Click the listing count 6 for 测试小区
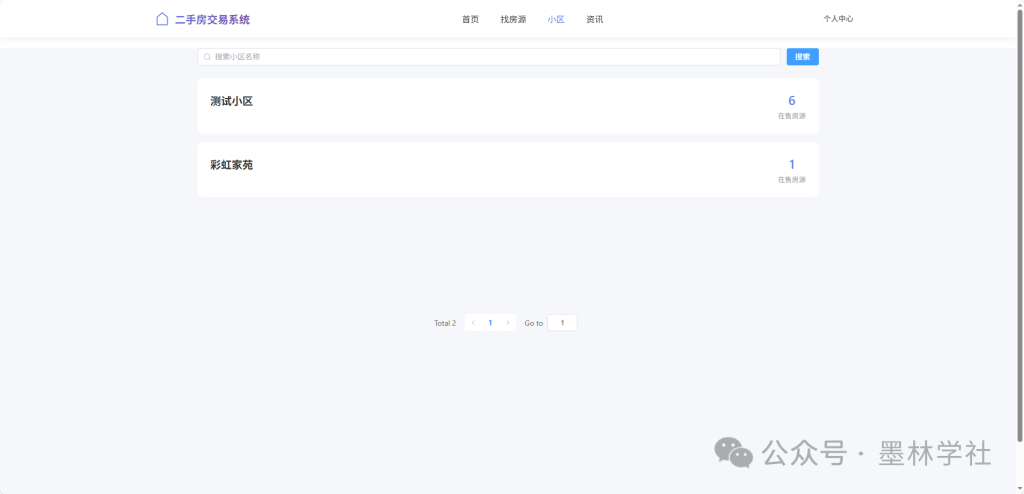 pos(791,101)
